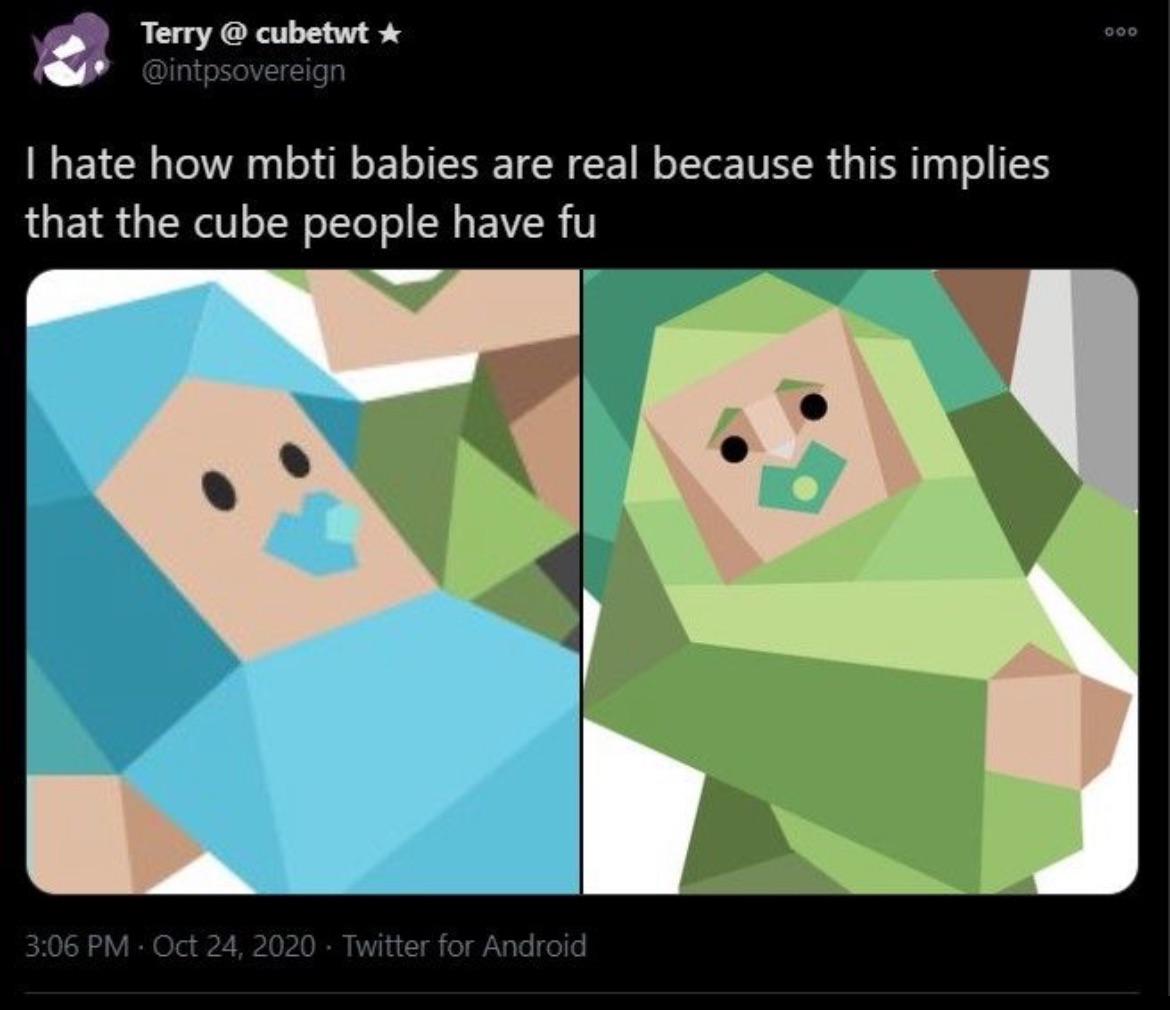Click the green baby's right black eye
Image resolution: width=1170 pixels, height=1010 pixels.
point(814,405)
